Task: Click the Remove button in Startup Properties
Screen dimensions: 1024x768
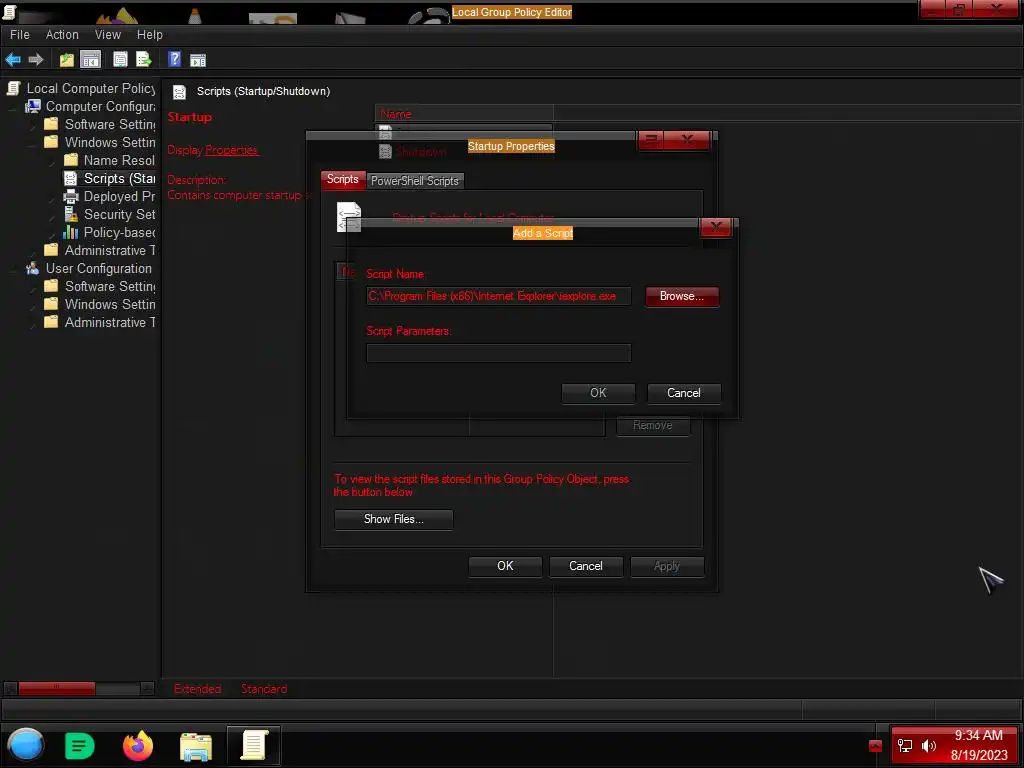Action: [x=653, y=426]
